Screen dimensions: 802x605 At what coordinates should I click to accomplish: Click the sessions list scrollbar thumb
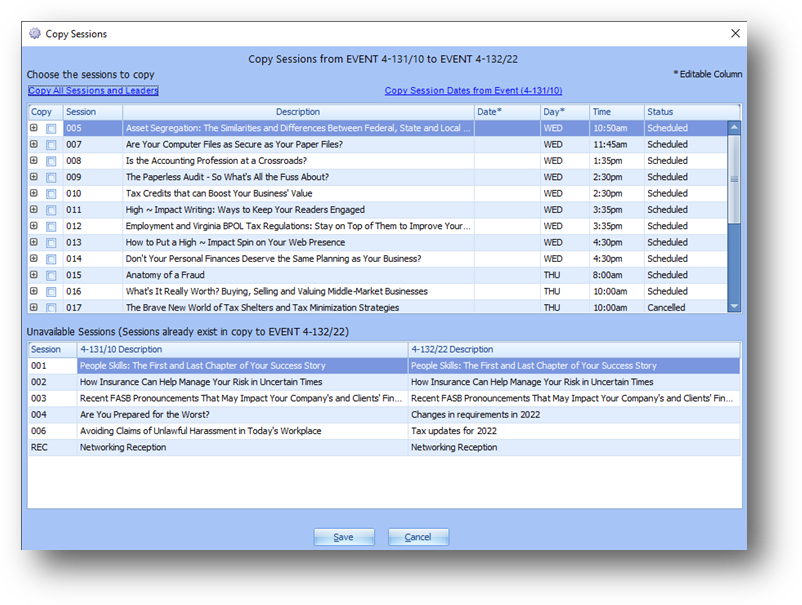pos(734,179)
